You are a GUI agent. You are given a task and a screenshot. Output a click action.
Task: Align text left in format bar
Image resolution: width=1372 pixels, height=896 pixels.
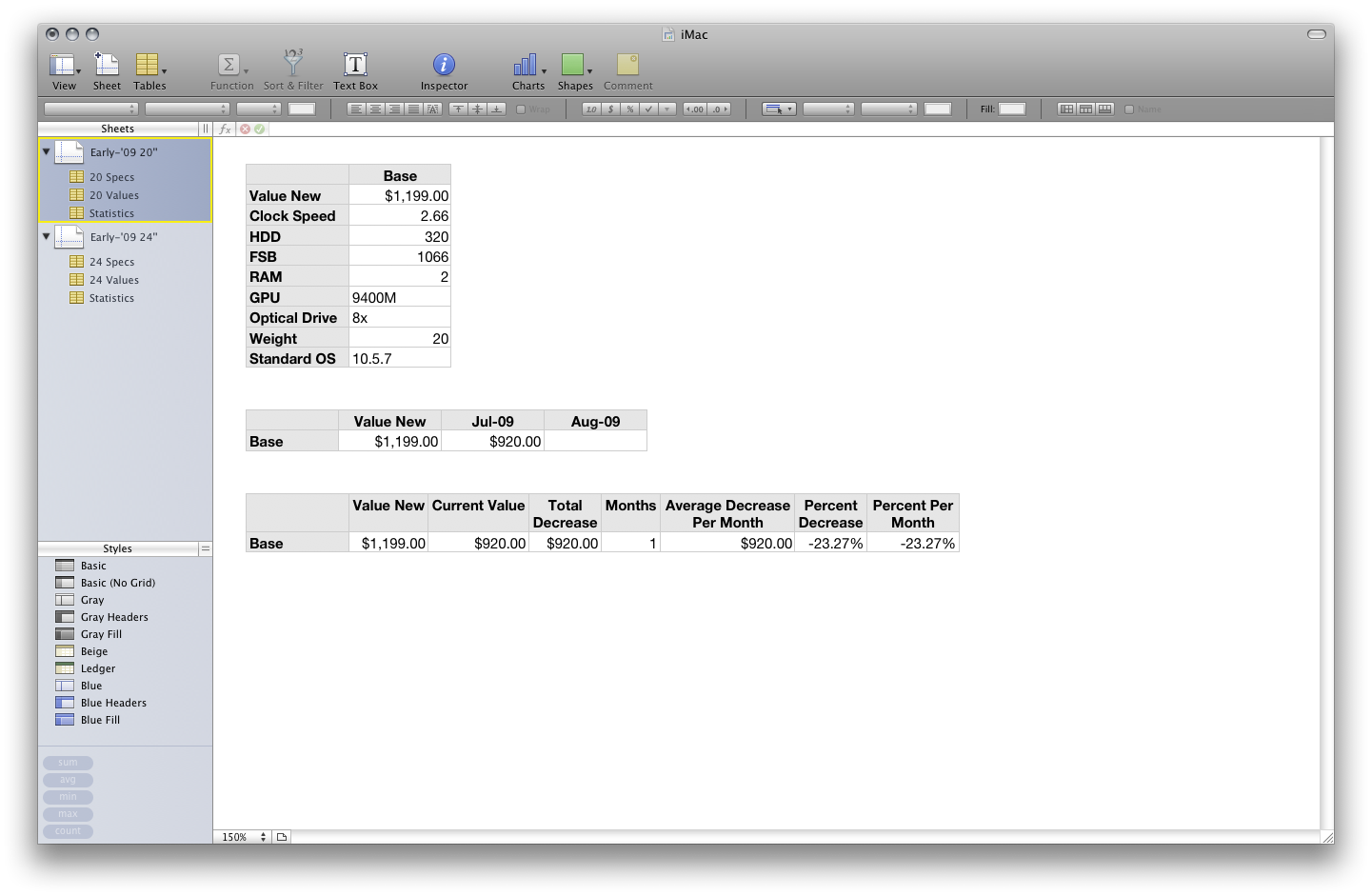coord(356,109)
